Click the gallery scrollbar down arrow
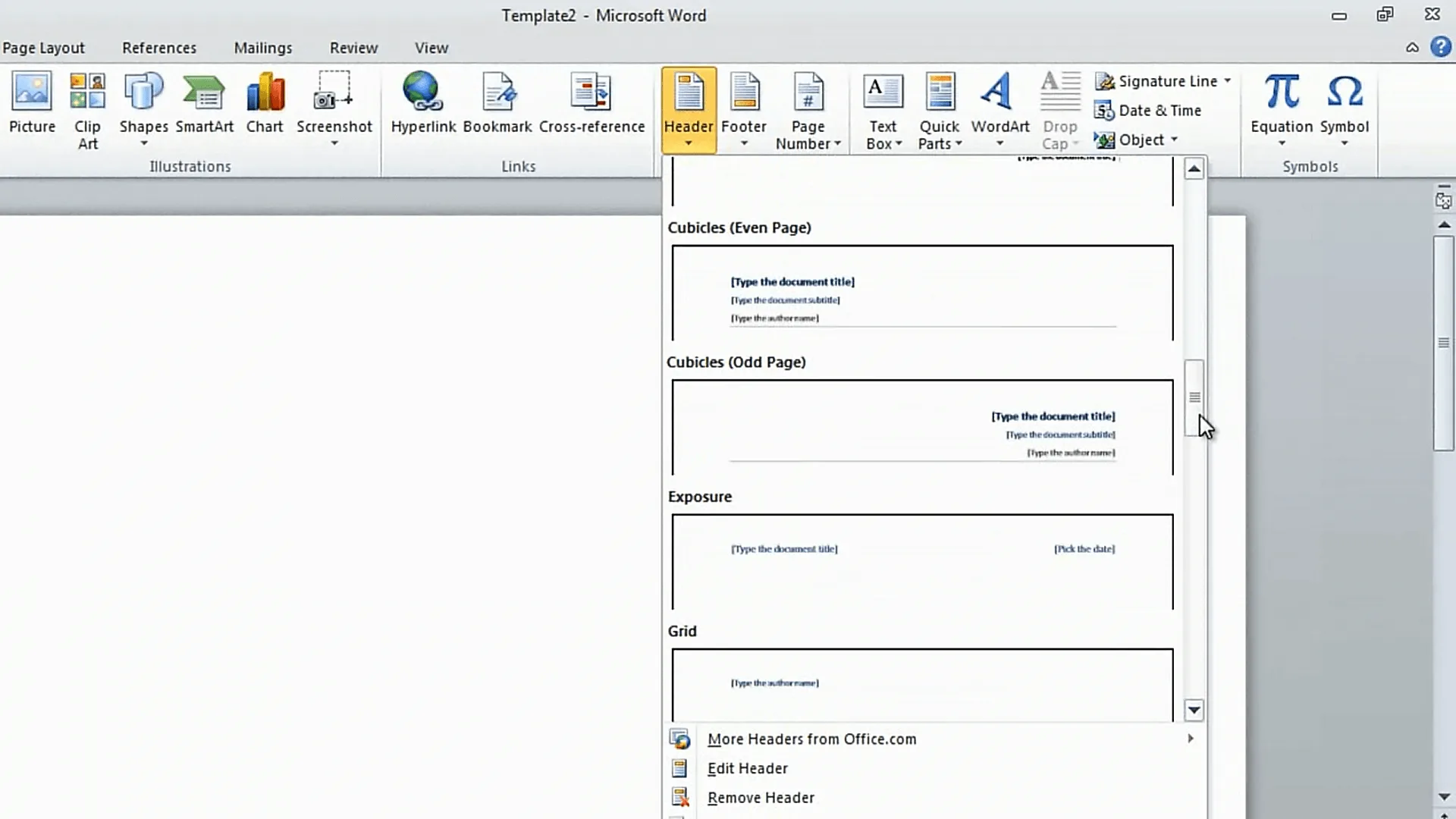Image resolution: width=1456 pixels, height=819 pixels. (1194, 710)
